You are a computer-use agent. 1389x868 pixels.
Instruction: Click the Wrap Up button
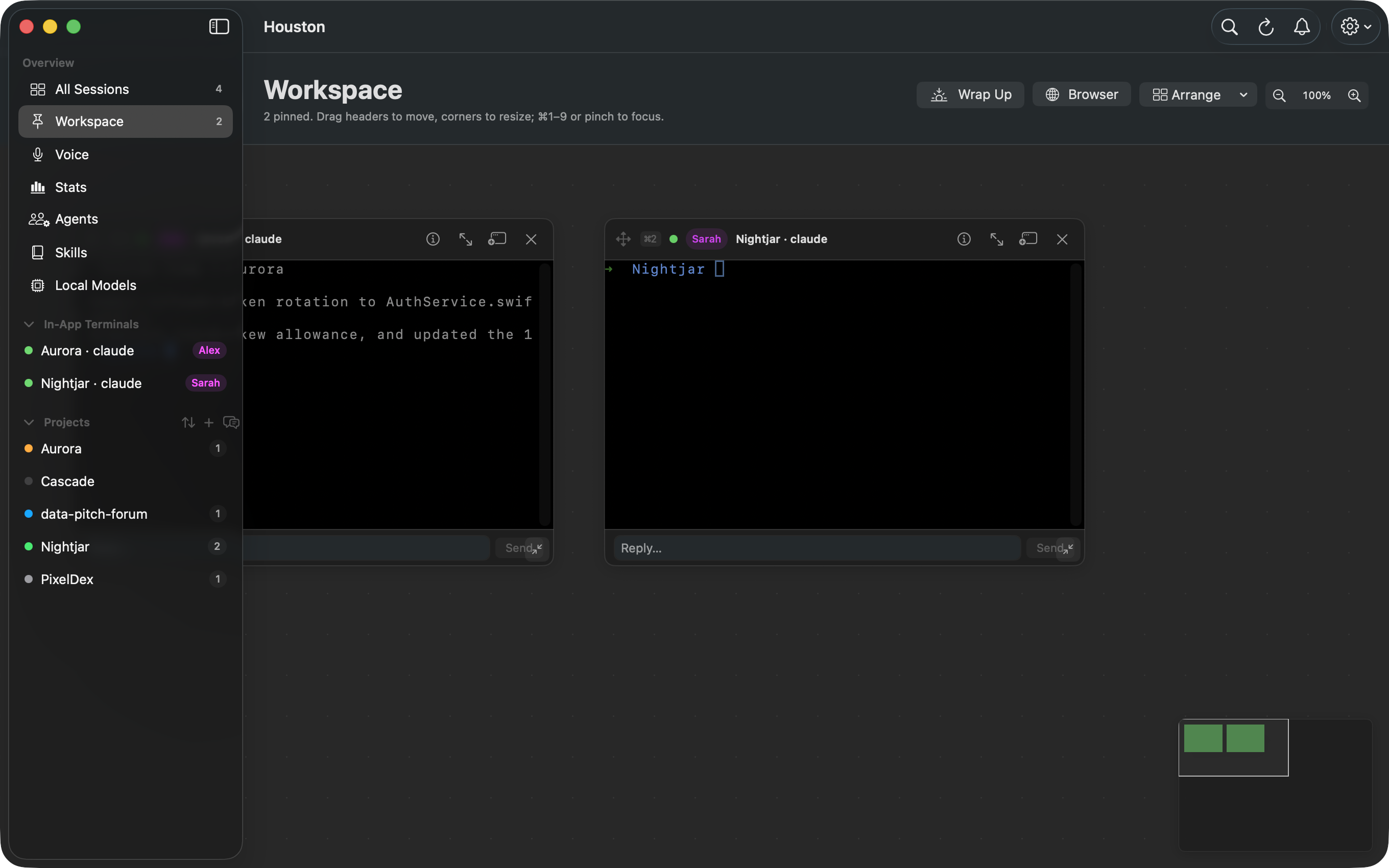[970, 95]
